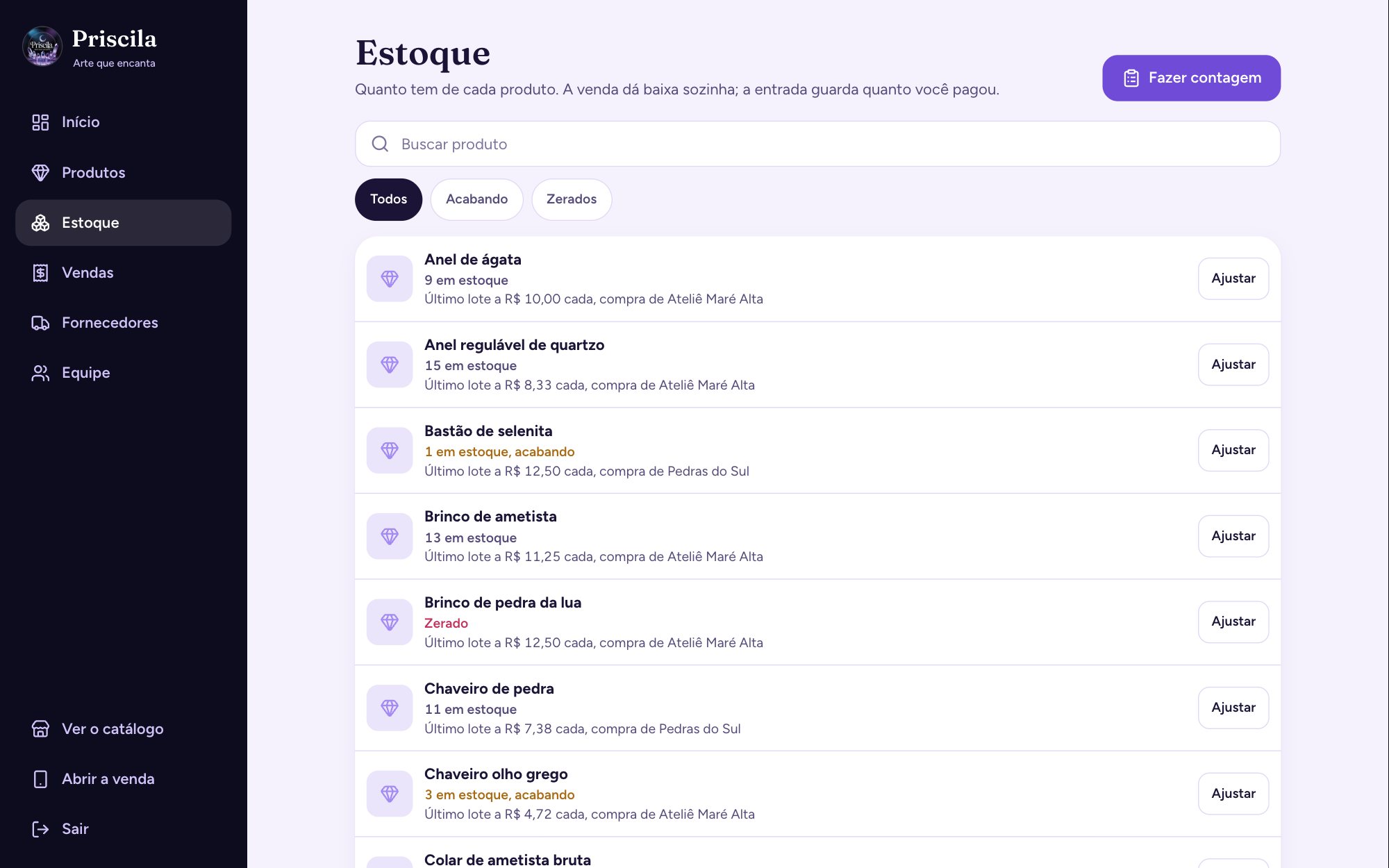The height and width of the screenshot is (868, 1389).
Task: Go to Vendas section label
Action: (88, 273)
